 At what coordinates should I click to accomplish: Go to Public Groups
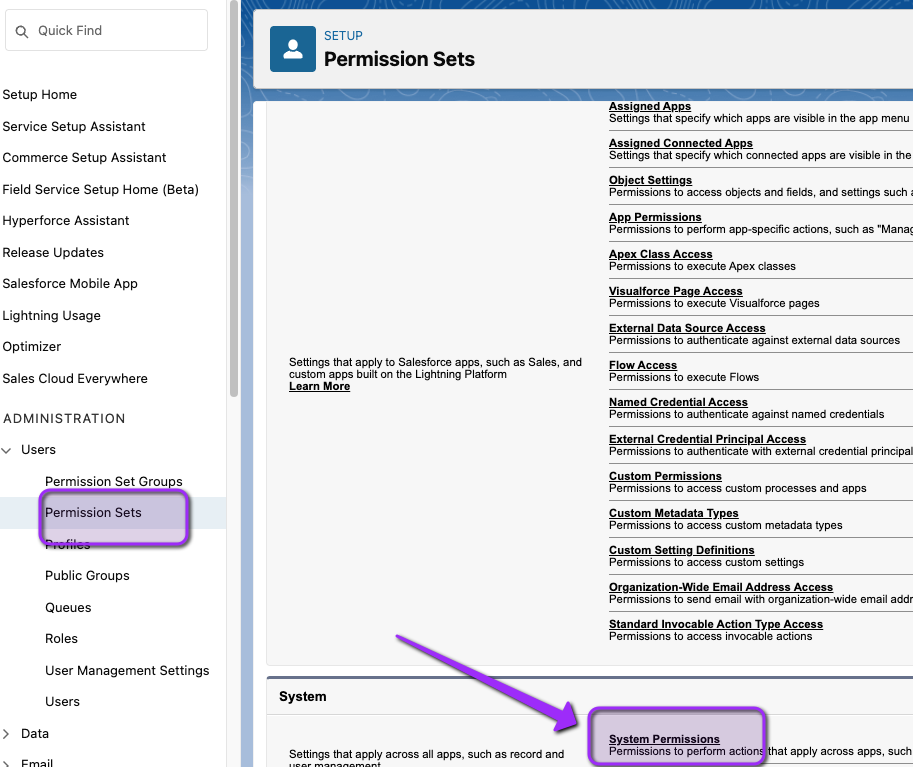[87, 575]
